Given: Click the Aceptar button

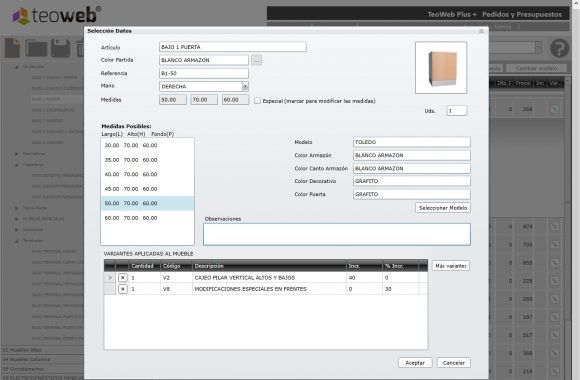Looking at the screenshot, I should pyautogui.click(x=415, y=363).
